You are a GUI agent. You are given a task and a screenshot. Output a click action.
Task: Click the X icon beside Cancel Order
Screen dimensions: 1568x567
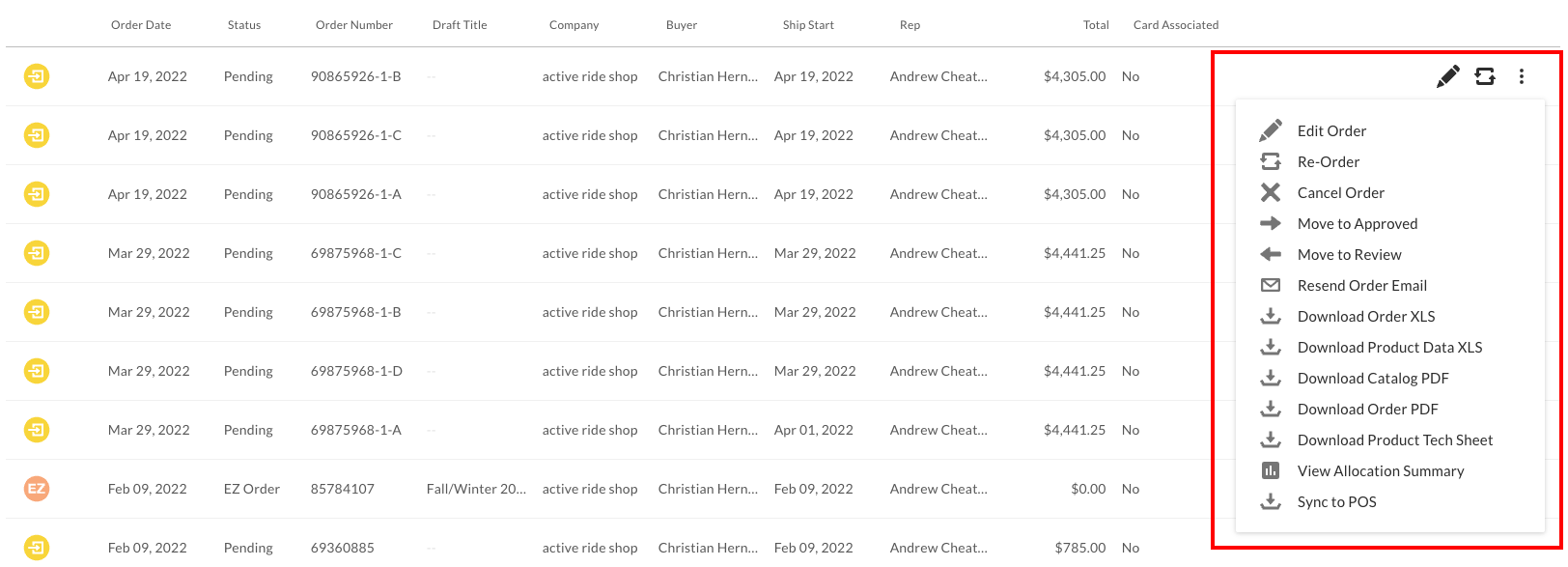pos(1271,192)
